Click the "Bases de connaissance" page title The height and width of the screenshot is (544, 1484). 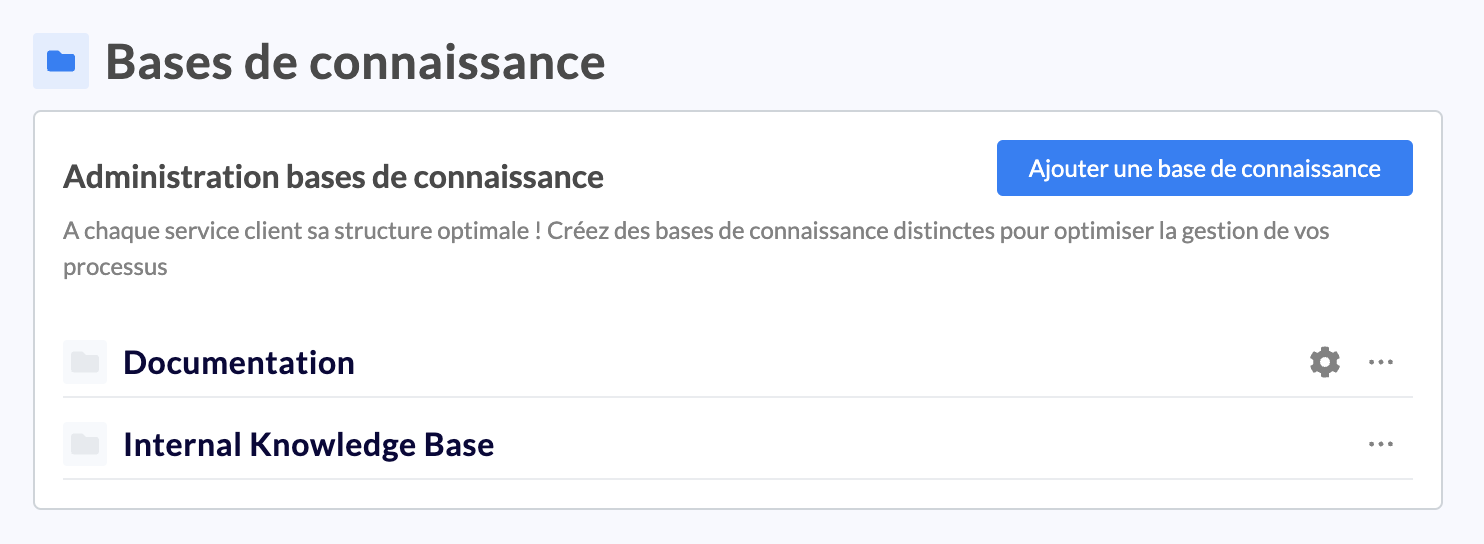355,61
